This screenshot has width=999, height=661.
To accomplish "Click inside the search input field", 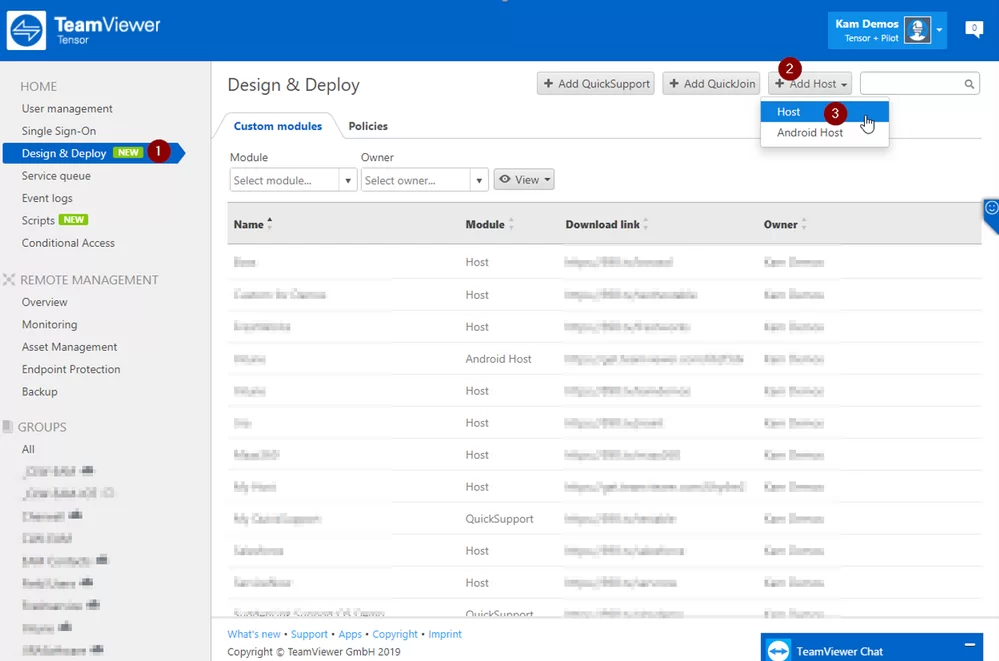I will 910,83.
